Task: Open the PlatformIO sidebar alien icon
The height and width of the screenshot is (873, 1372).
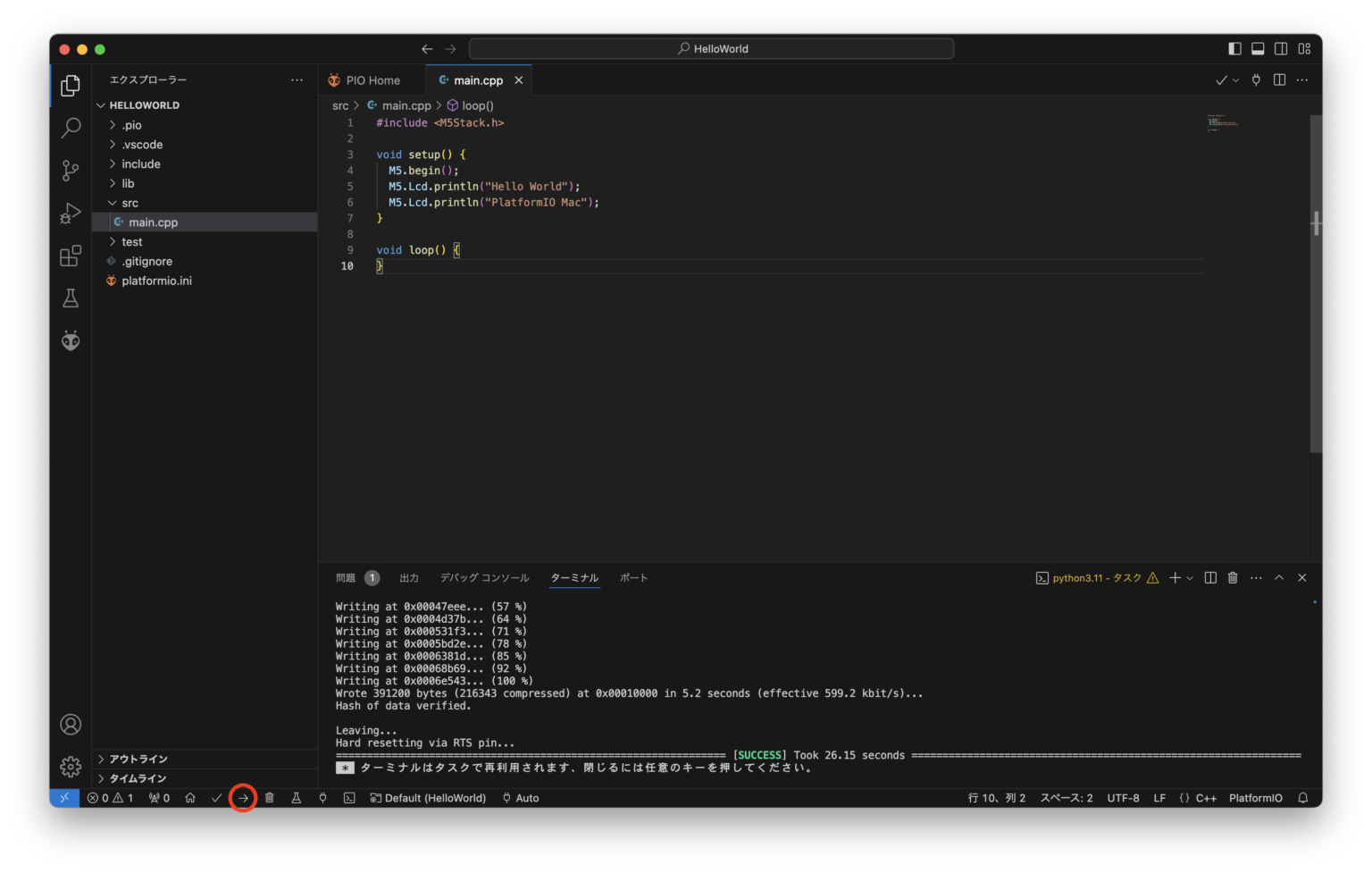Action: (x=71, y=340)
